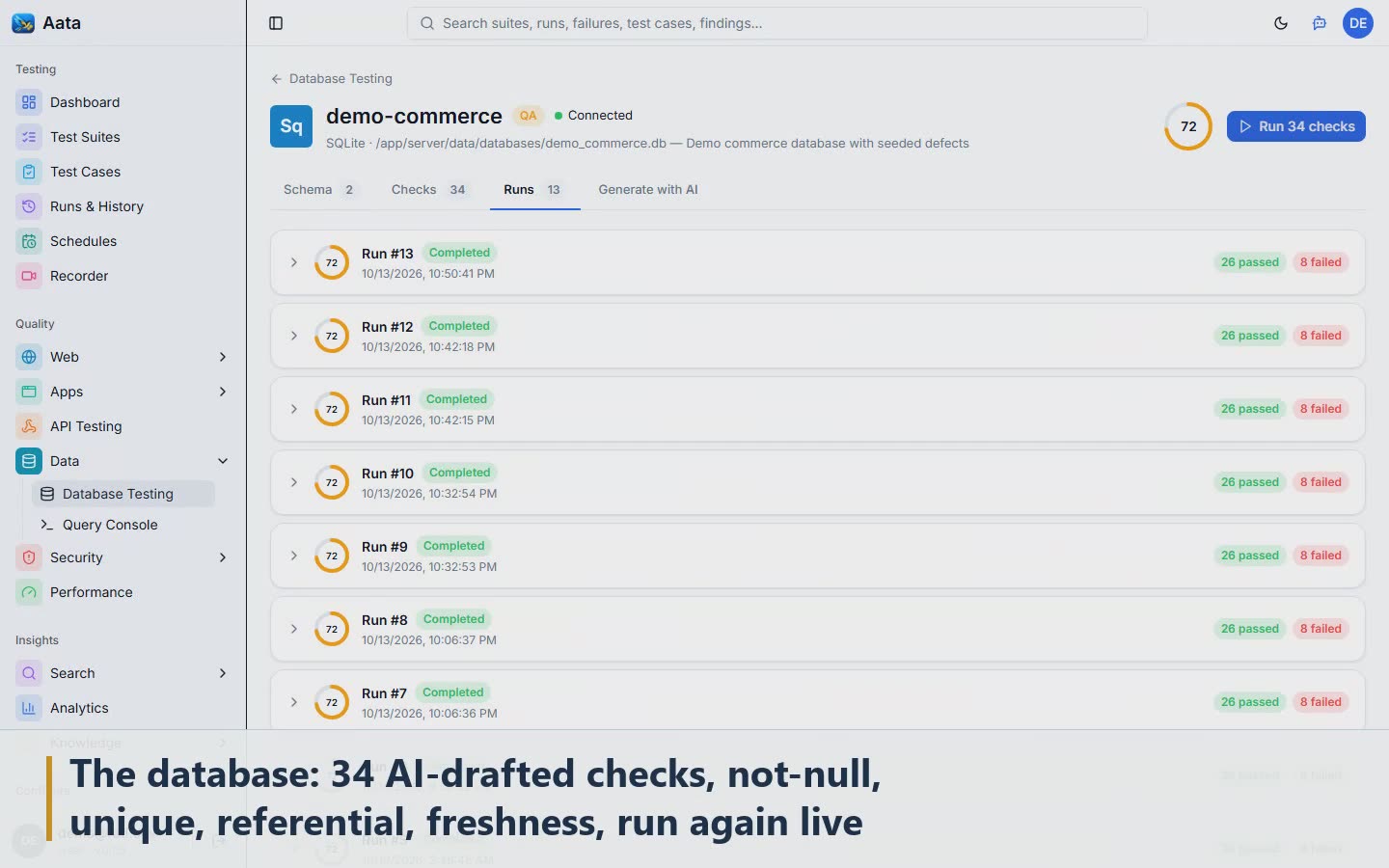Expand the Security sidebar section
Viewport: 1389px width, 868px height.
pos(223,557)
